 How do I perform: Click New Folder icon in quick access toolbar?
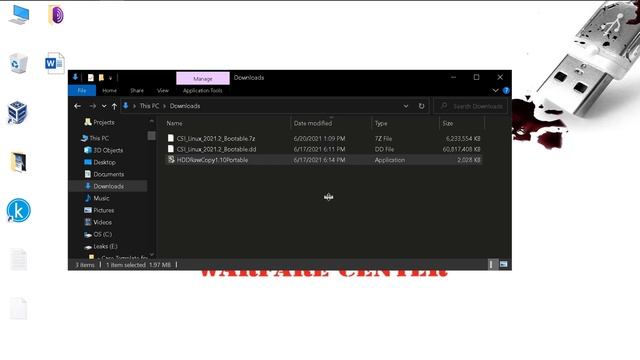[x=101, y=78]
